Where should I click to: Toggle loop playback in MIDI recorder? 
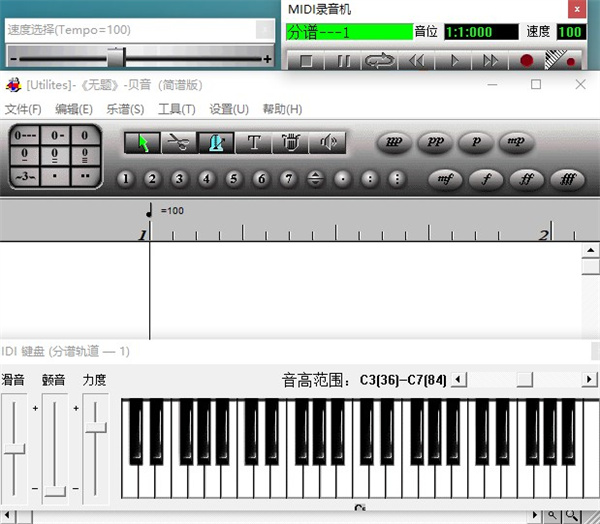[x=379, y=61]
